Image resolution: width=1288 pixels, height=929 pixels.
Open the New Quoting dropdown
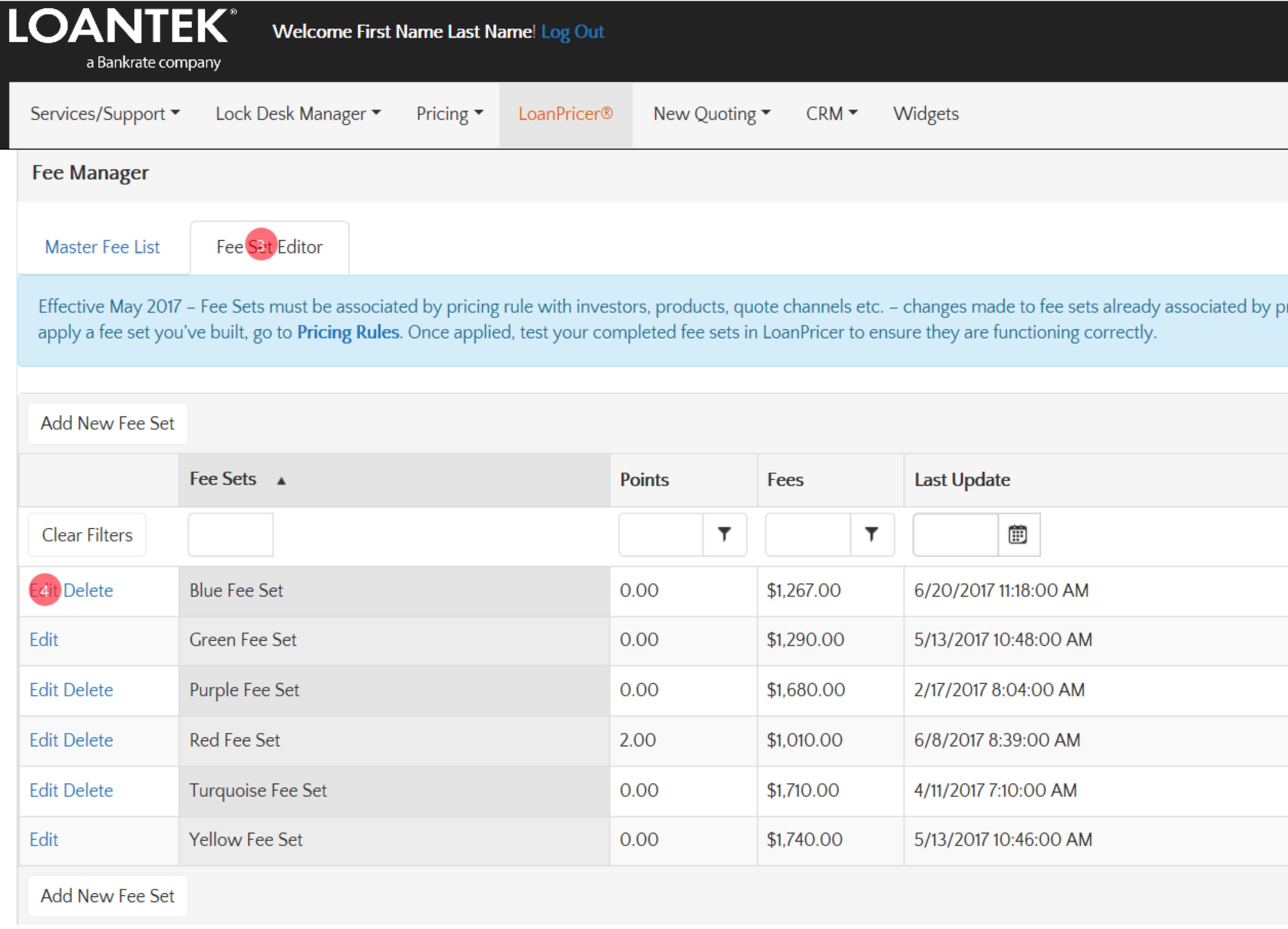coord(711,114)
